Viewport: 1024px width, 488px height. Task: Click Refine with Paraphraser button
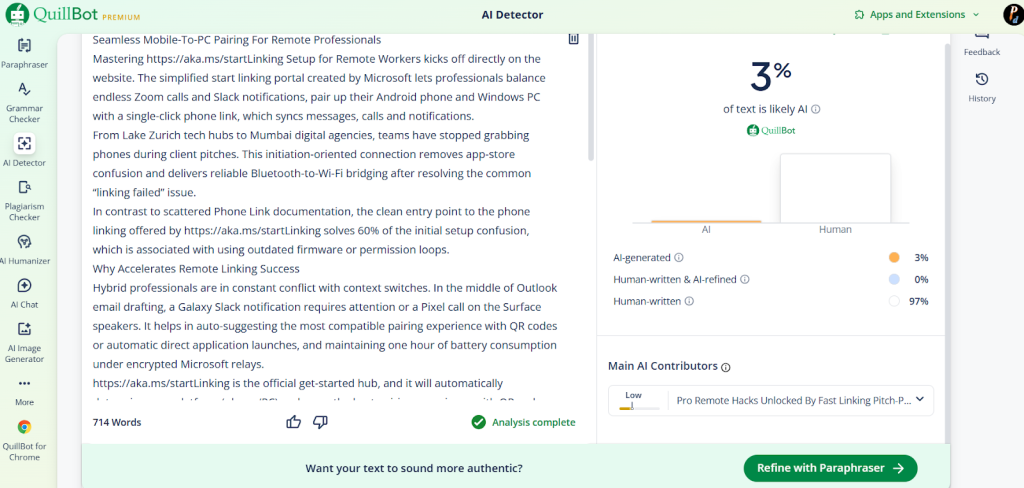(x=829, y=468)
